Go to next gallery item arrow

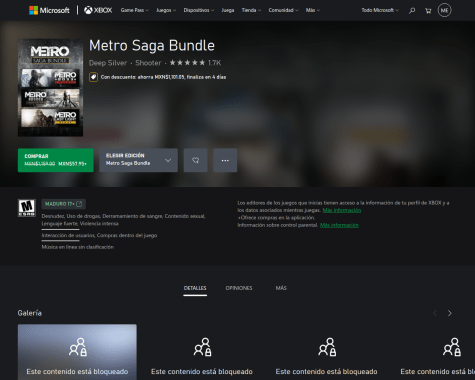(x=450, y=313)
